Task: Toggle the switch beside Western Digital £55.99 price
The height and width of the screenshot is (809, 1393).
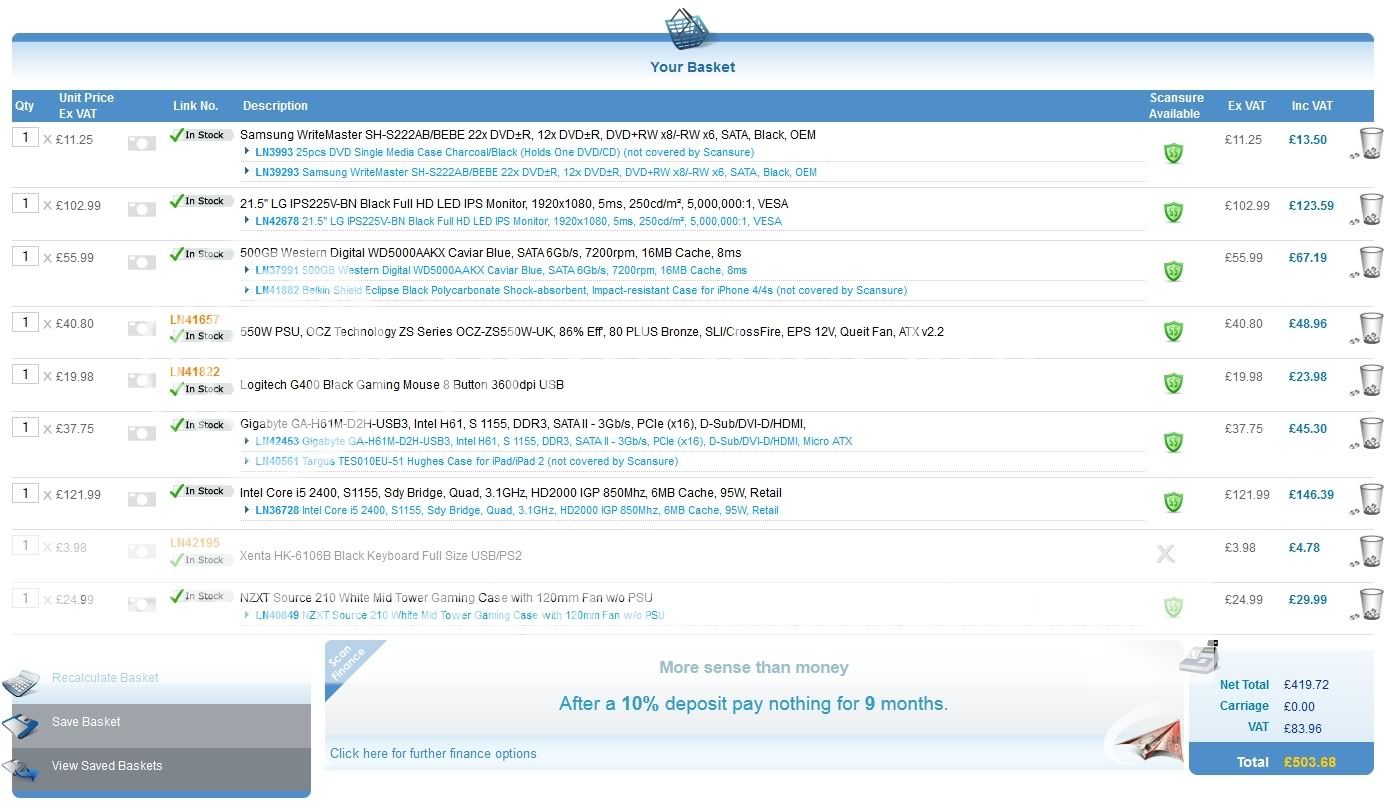Action: [x=142, y=262]
